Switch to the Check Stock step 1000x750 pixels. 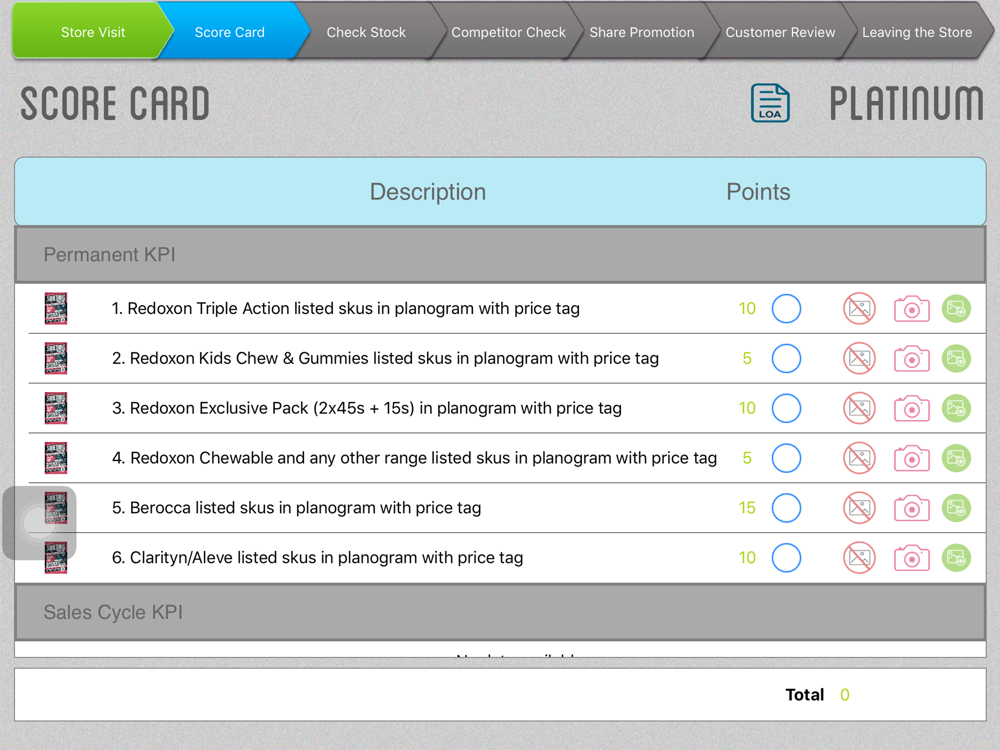pyautogui.click(x=366, y=32)
